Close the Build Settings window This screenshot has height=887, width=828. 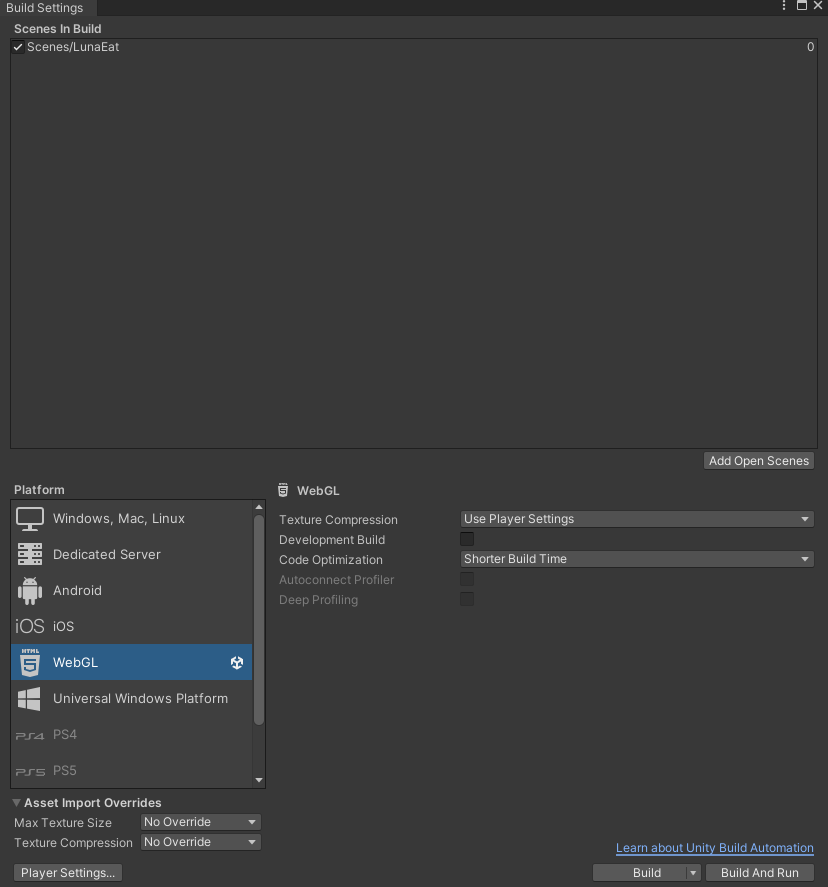coord(818,6)
